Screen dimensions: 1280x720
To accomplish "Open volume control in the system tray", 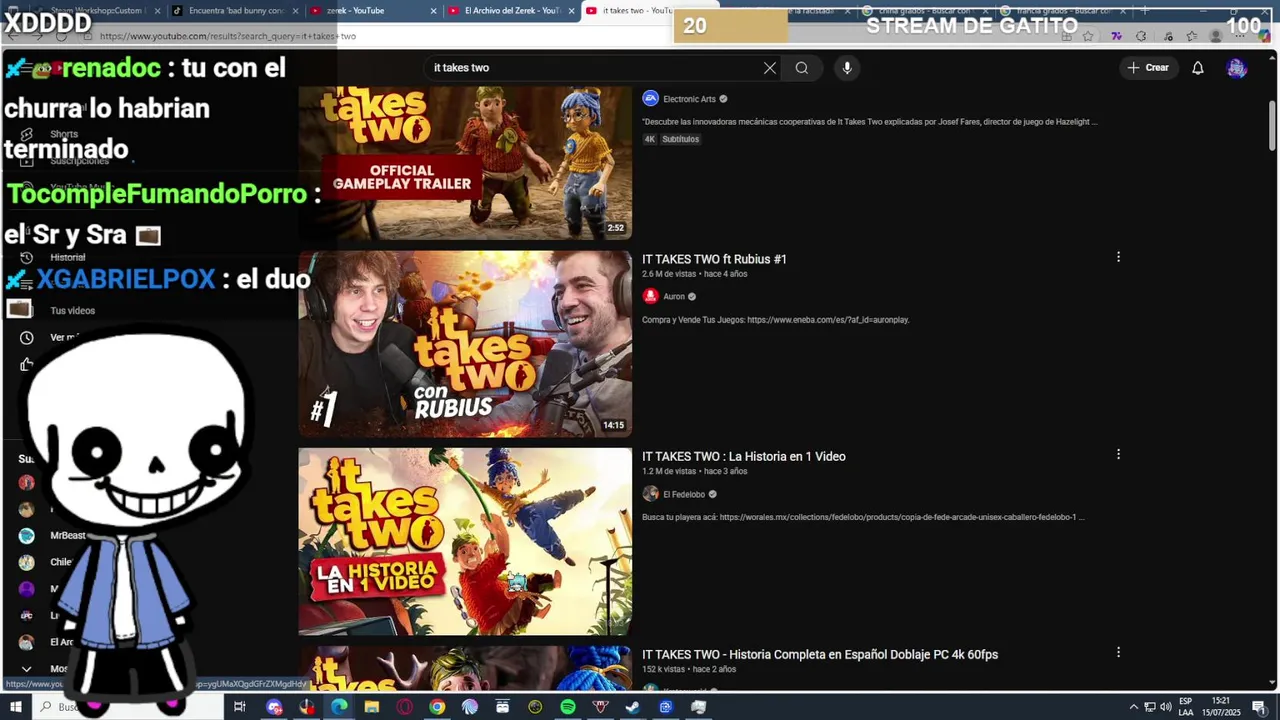I will tap(1166, 707).
